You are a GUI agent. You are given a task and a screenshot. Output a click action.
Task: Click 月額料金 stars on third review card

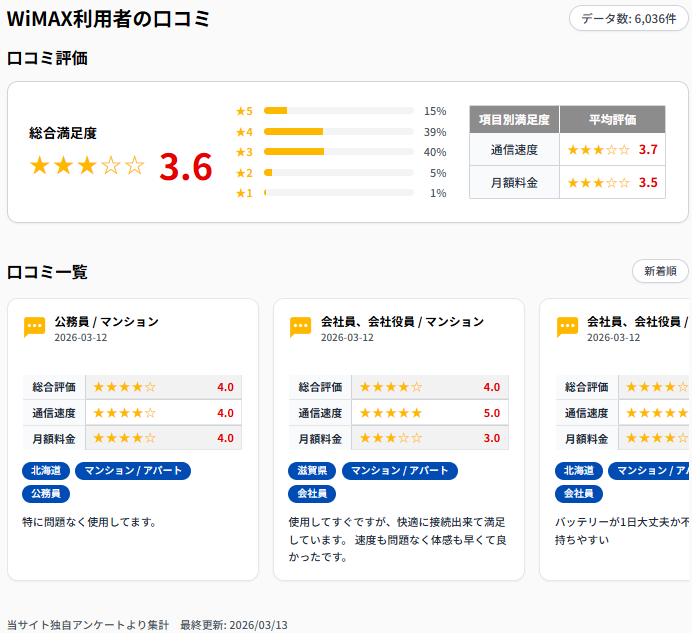pos(657,438)
